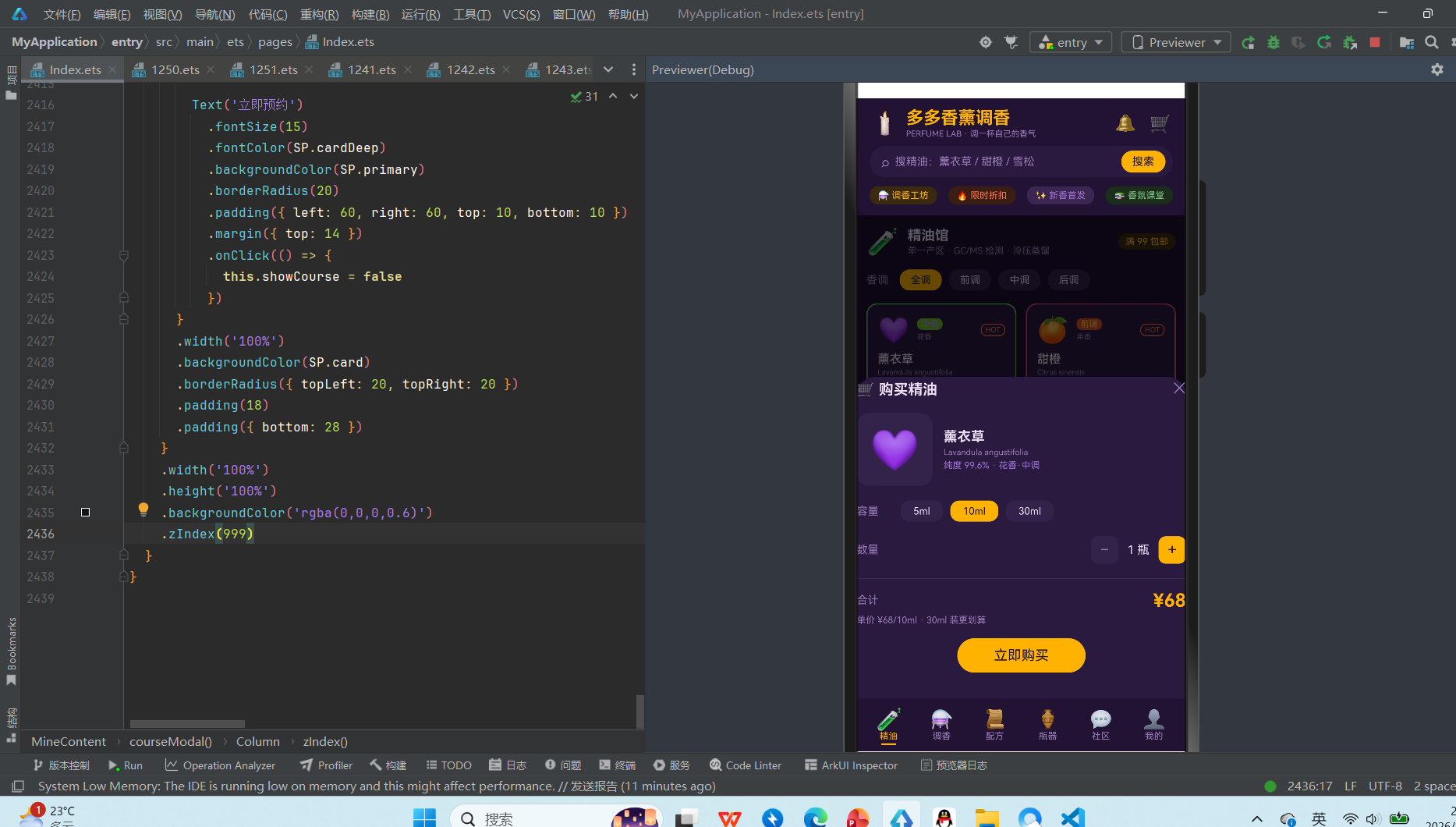1456x827 pixels.
Task: Open the ArkUI Inspector tool window
Action: pyautogui.click(x=851, y=765)
